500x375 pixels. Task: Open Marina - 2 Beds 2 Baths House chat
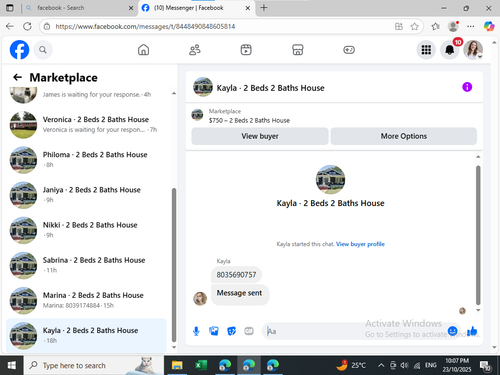(x=86, y=300)
